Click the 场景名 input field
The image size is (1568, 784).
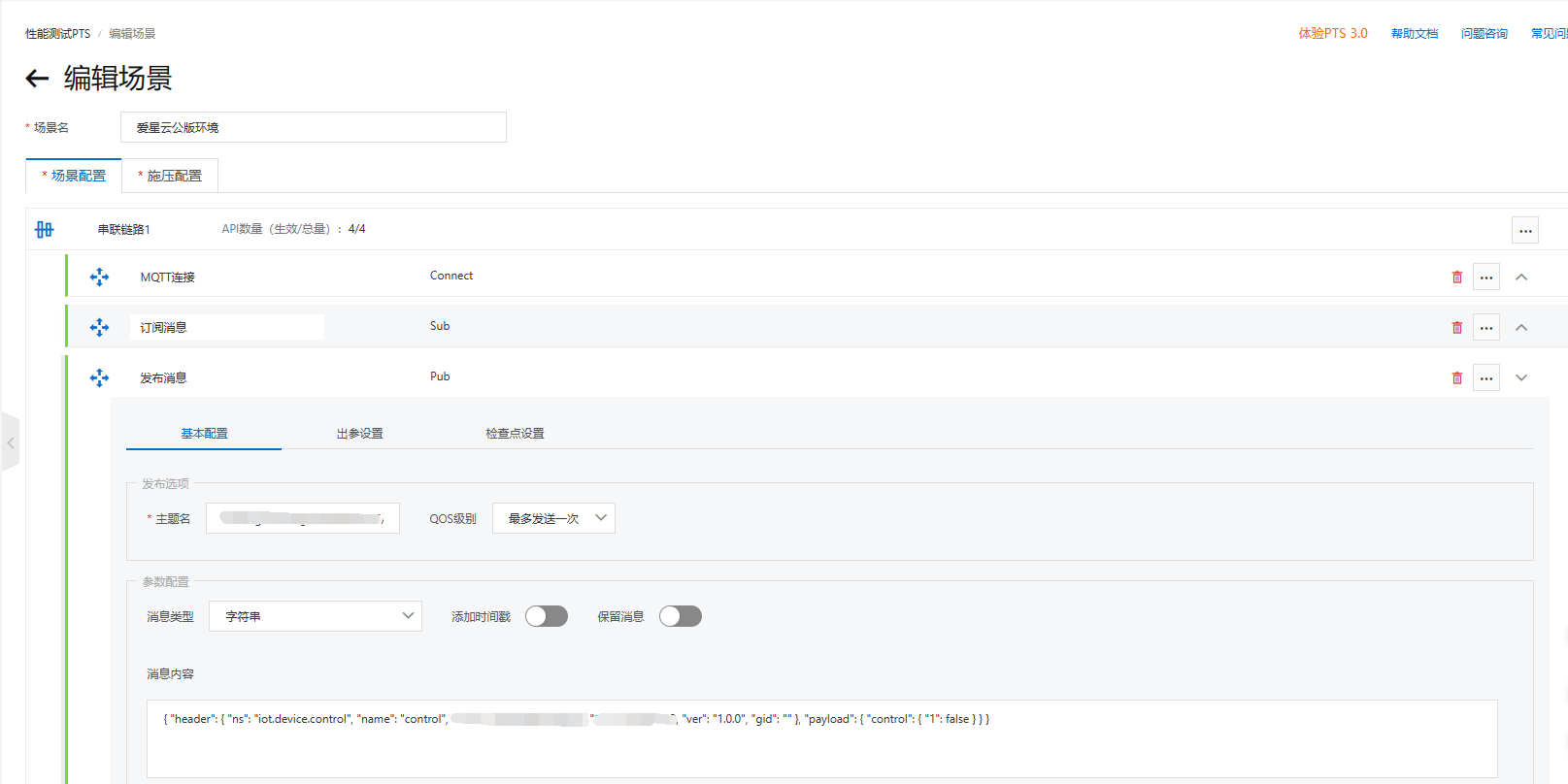(314, 127)
